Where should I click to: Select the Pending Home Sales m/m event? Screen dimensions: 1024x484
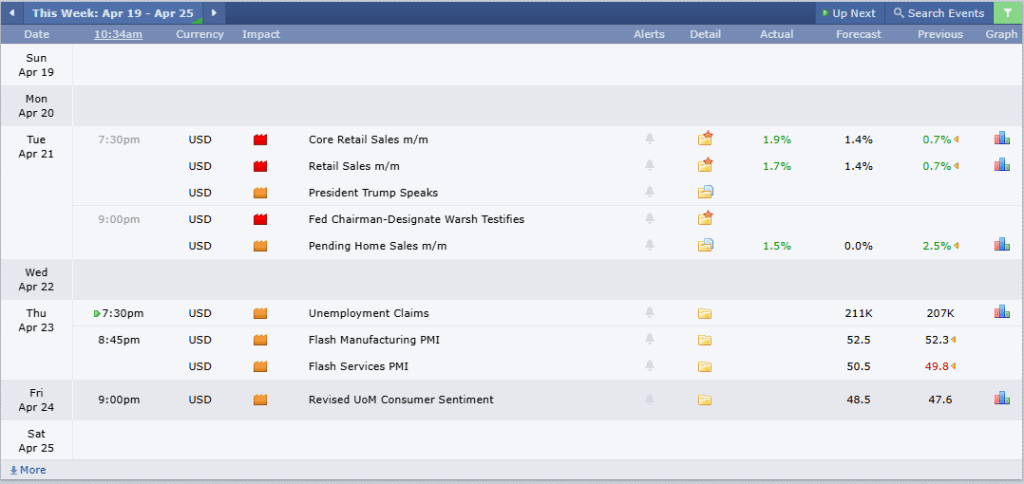(377, 245)
